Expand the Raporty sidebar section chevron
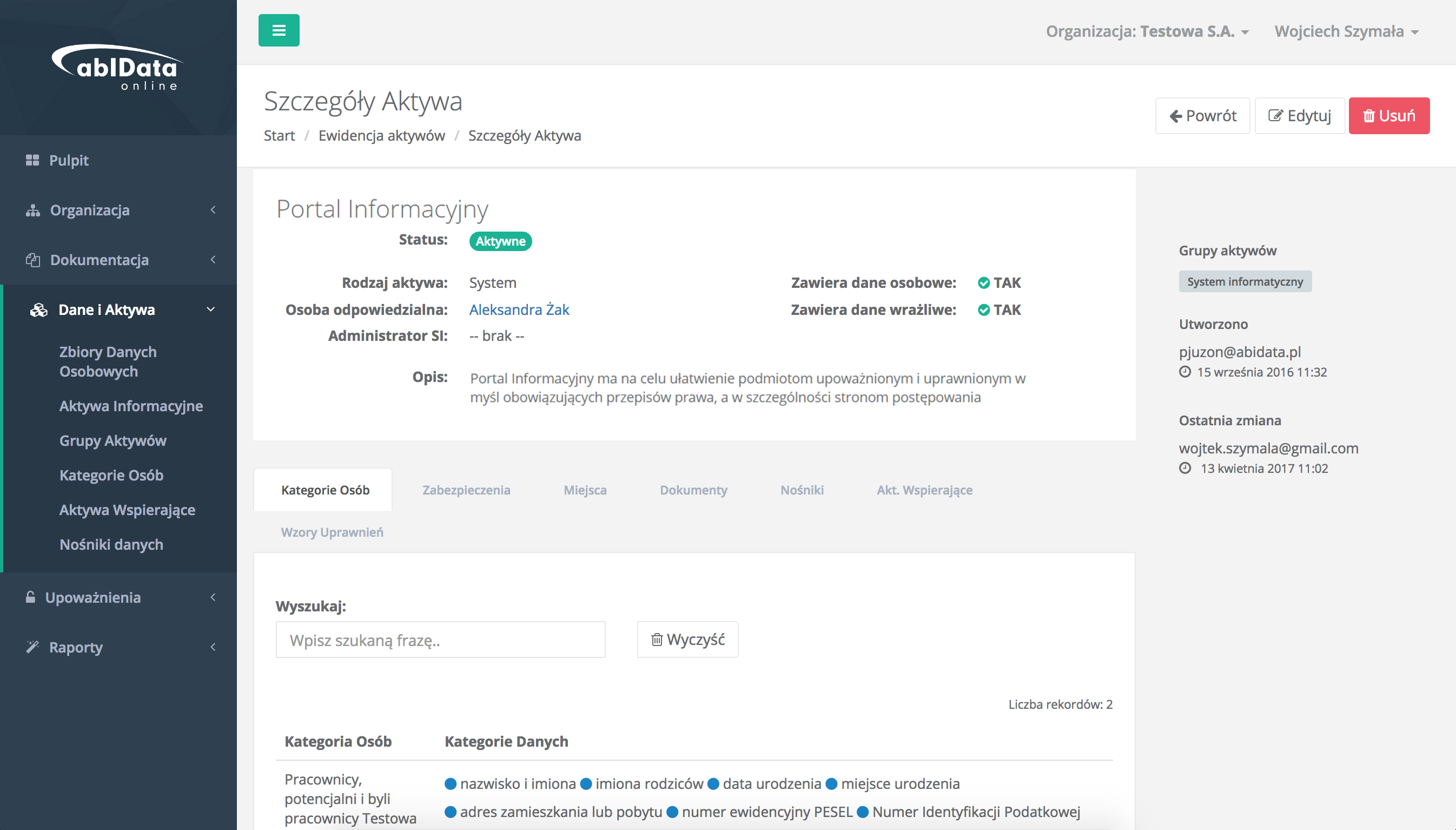This screenshot has height=830, width=1456. [213, 647]
